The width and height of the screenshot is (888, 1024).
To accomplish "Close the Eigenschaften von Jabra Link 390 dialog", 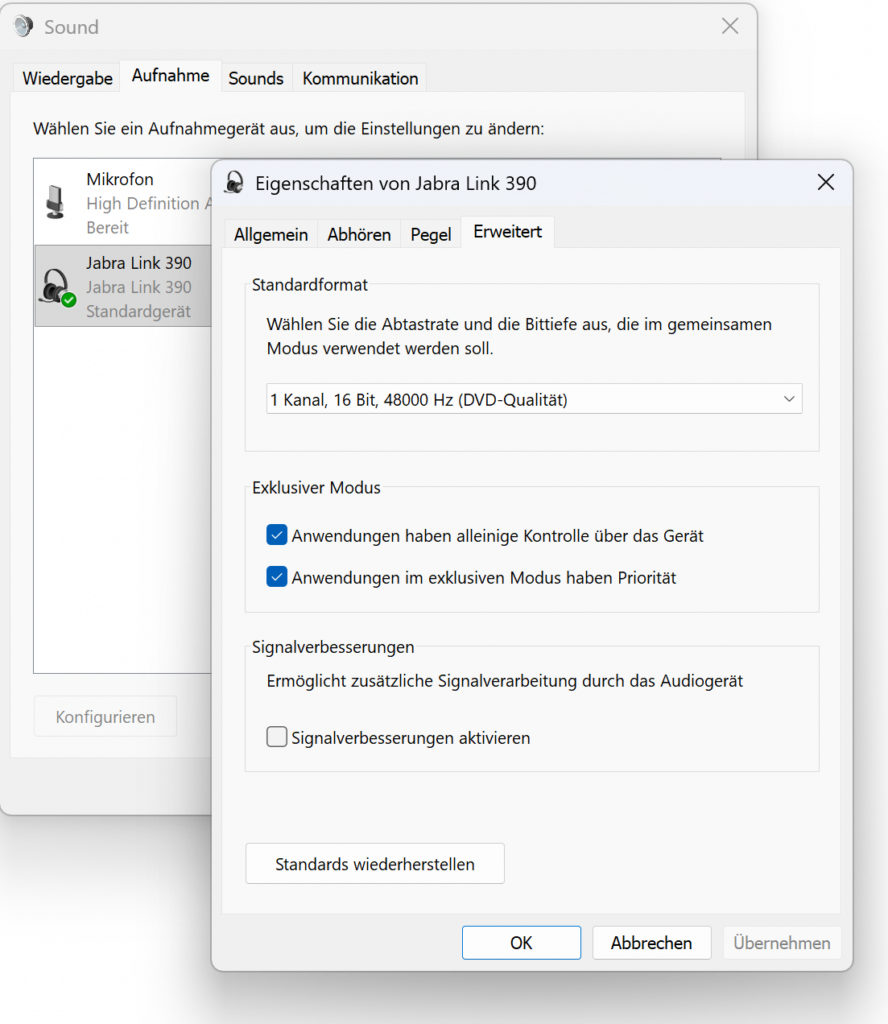I will click(x=826, y=182).
